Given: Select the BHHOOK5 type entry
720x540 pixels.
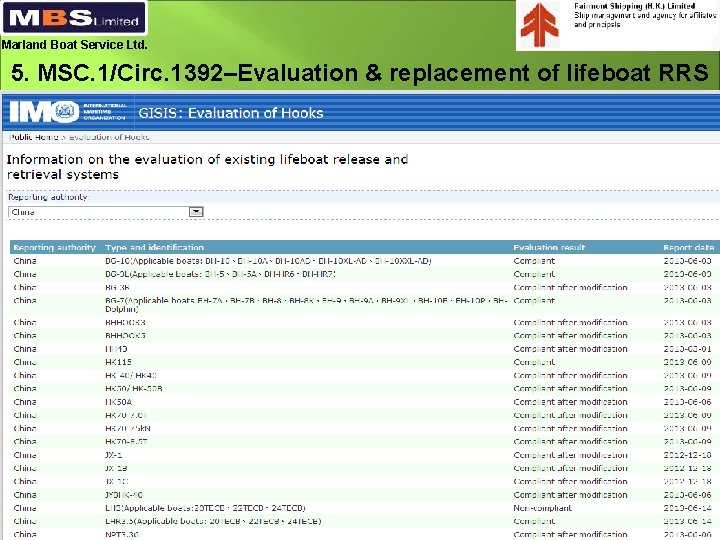Looking at the screenshot, I should pos(125,336).
